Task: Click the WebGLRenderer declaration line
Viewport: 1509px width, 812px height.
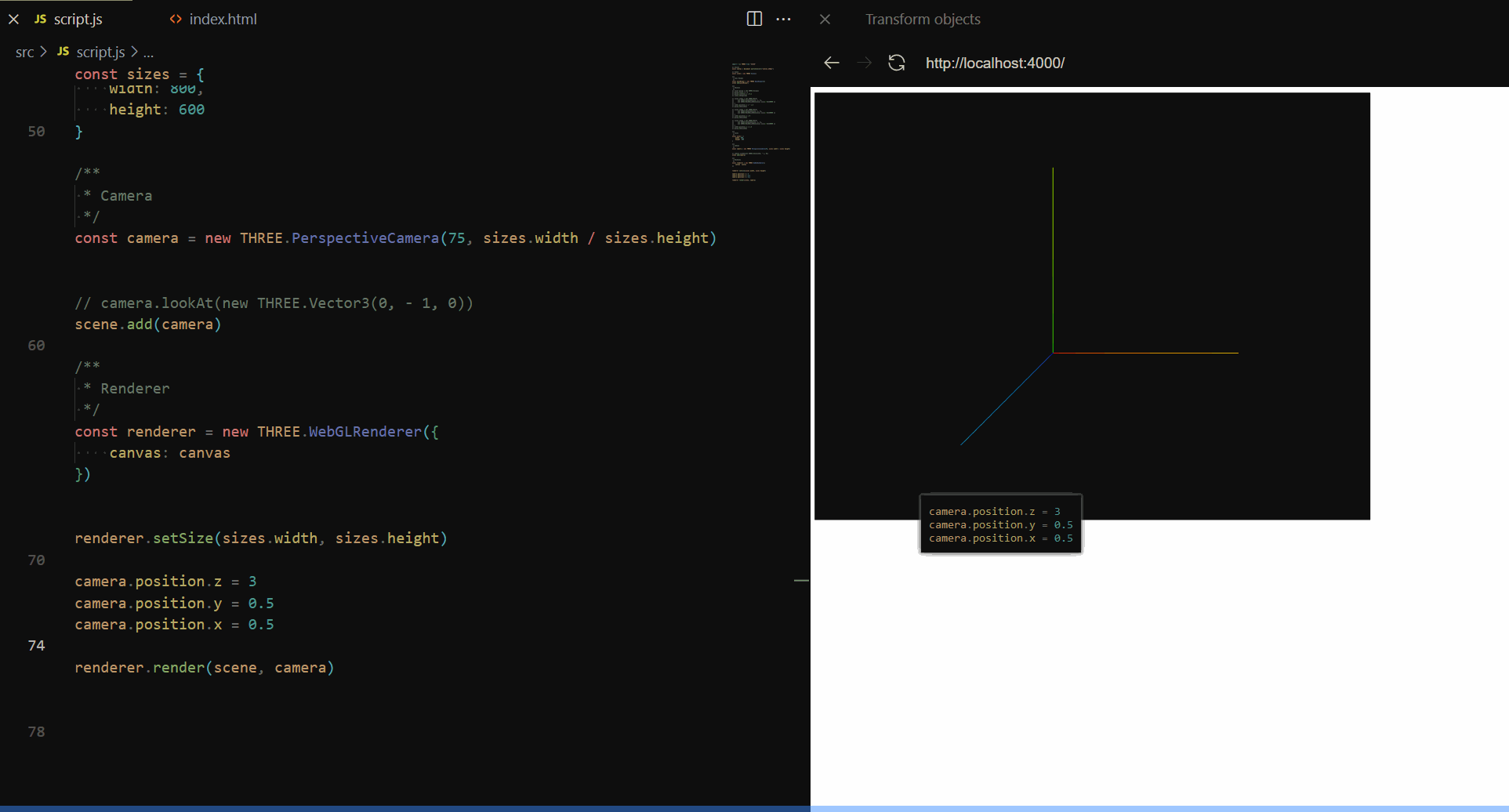Action: click(x=257, y=432)
